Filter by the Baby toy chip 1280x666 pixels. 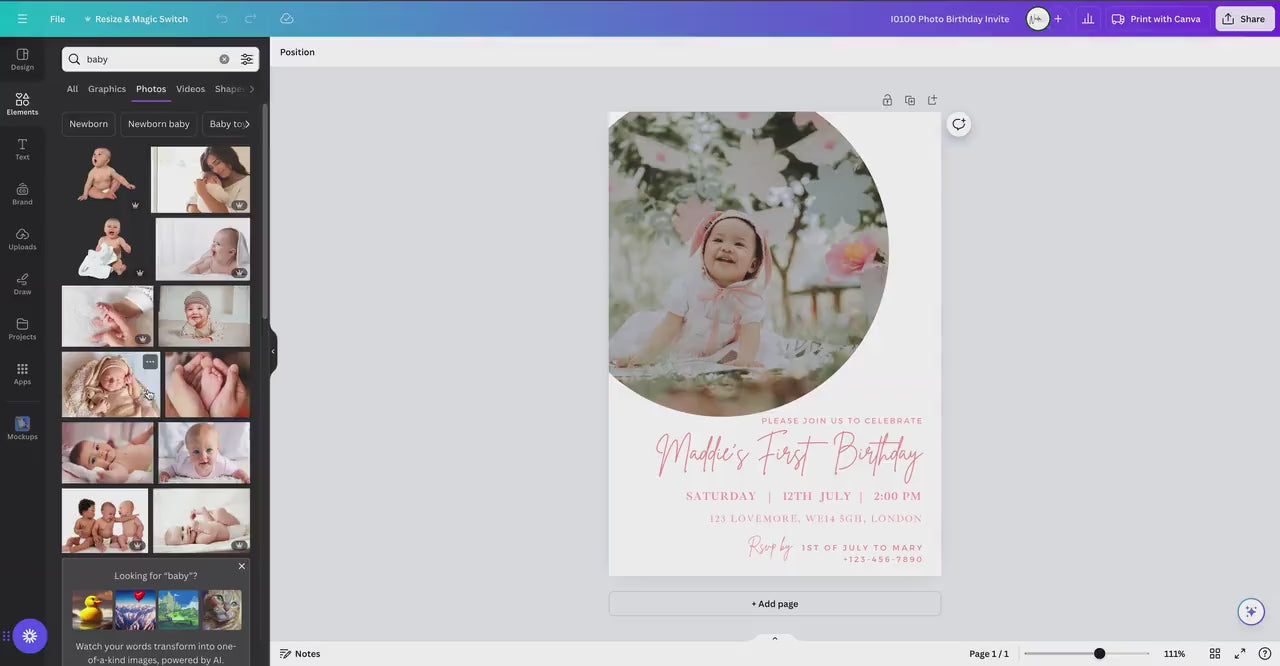click(x=228, y=124)
